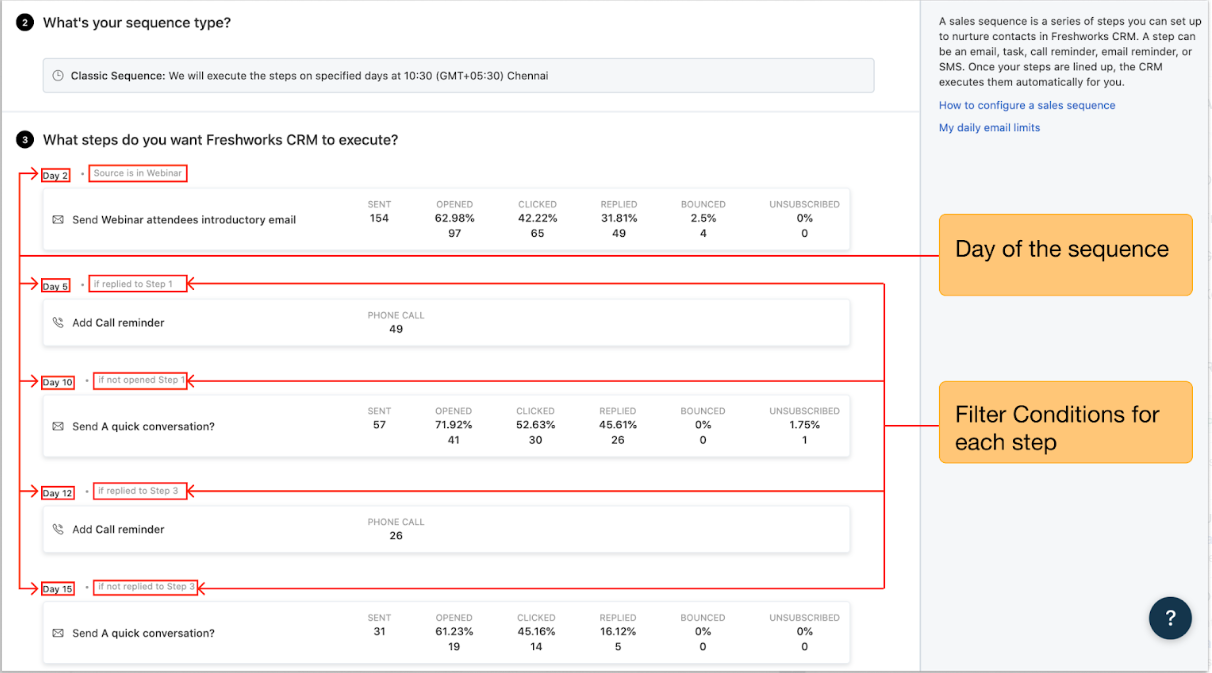Image resolution: width=1212 pixels, height=673 pixels.
Task: Click the "Day 2" label
Action: [55, 176]
